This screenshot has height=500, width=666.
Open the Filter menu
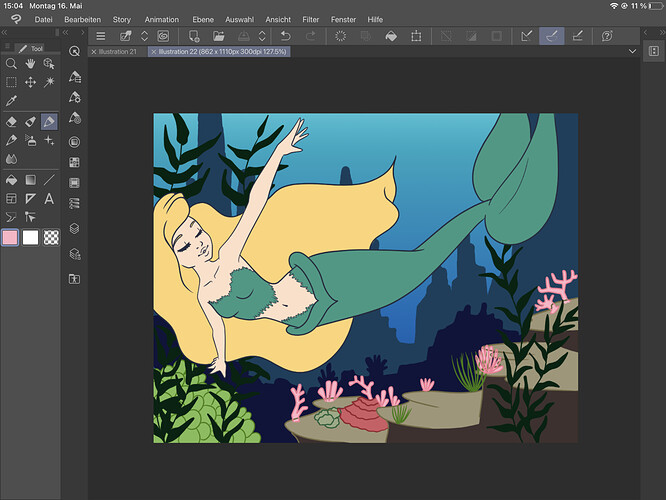pos(311,19)
